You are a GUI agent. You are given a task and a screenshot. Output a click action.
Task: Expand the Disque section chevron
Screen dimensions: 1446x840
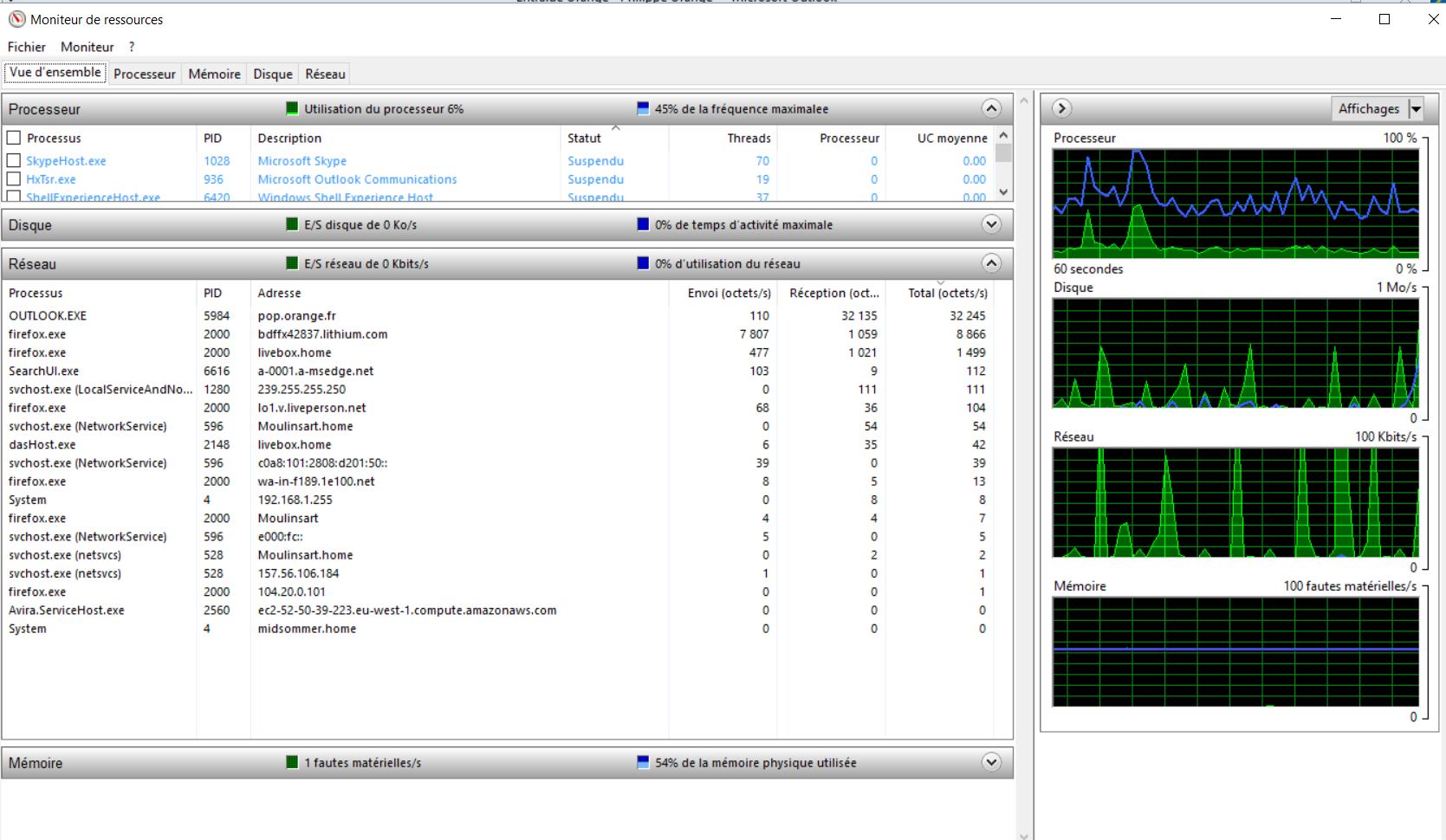click(991, 224)
